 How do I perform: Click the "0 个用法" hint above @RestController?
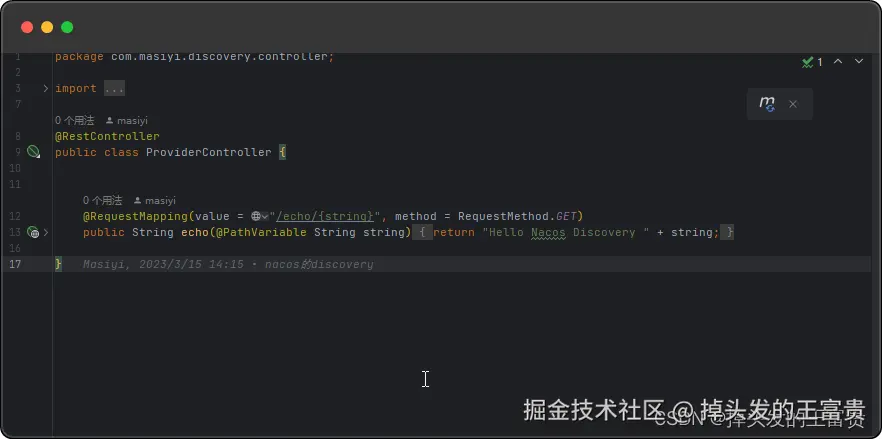(x=75, y=120)
